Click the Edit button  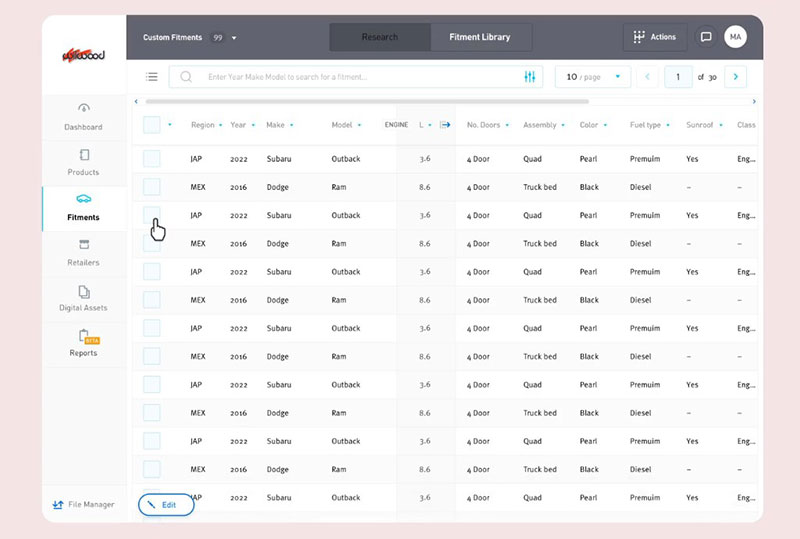pyautogui.click(x=166, y=505)
